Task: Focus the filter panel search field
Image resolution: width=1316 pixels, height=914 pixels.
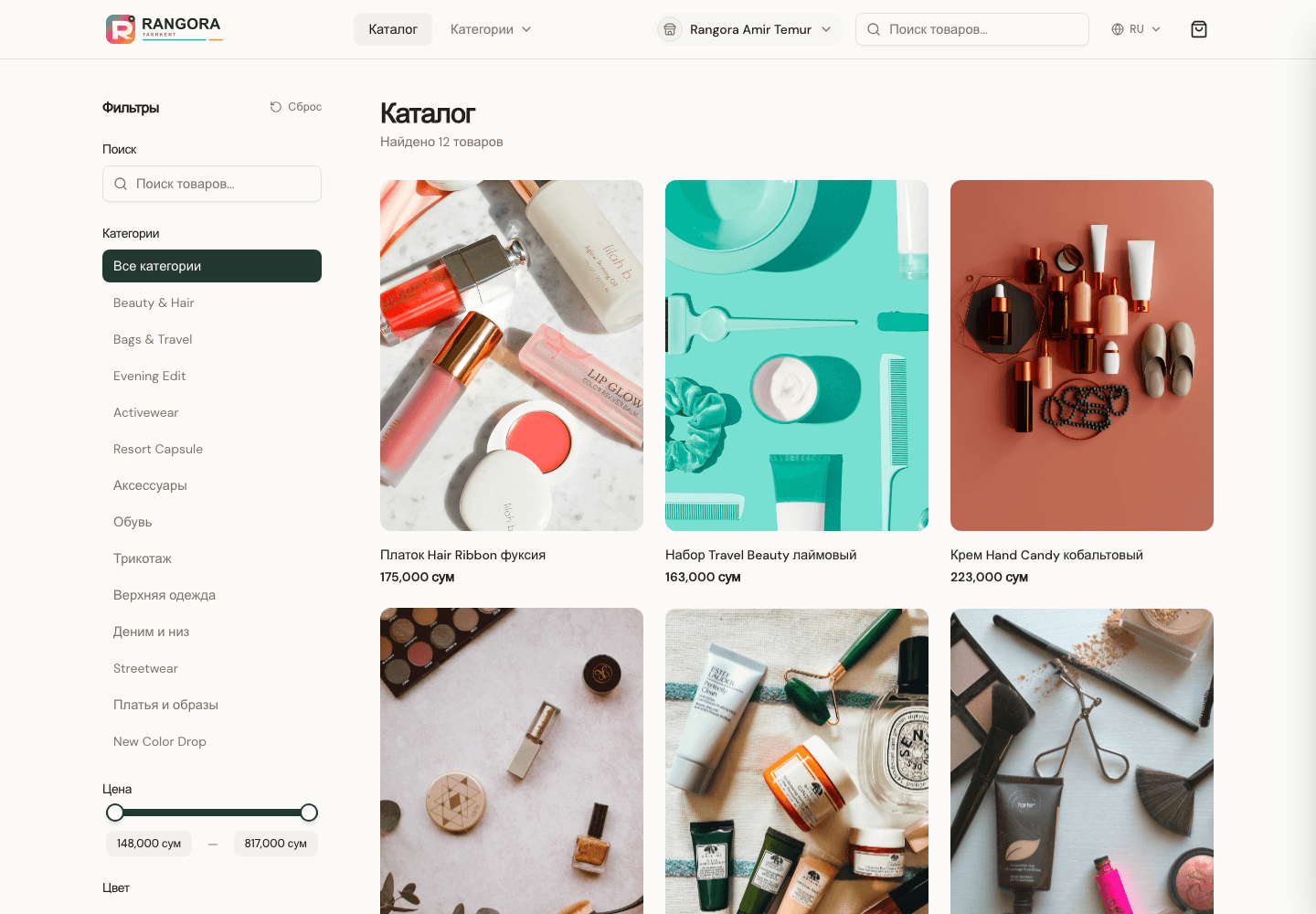Action: (x=212, y=184)
